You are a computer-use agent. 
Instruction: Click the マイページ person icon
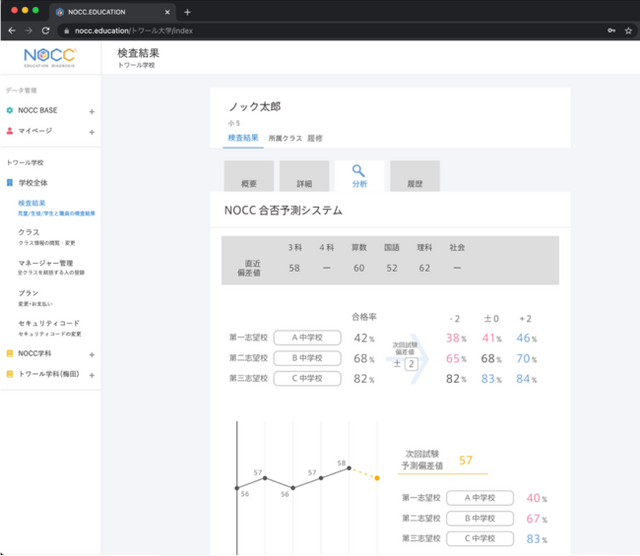10,131
